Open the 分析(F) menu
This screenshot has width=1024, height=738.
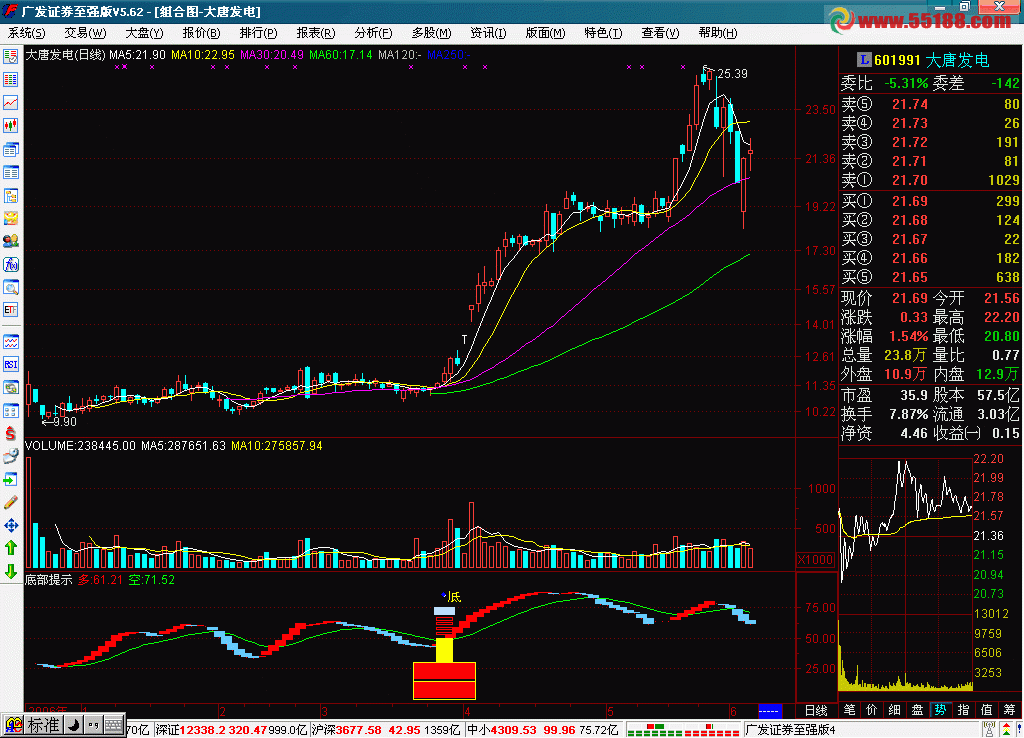374,33
